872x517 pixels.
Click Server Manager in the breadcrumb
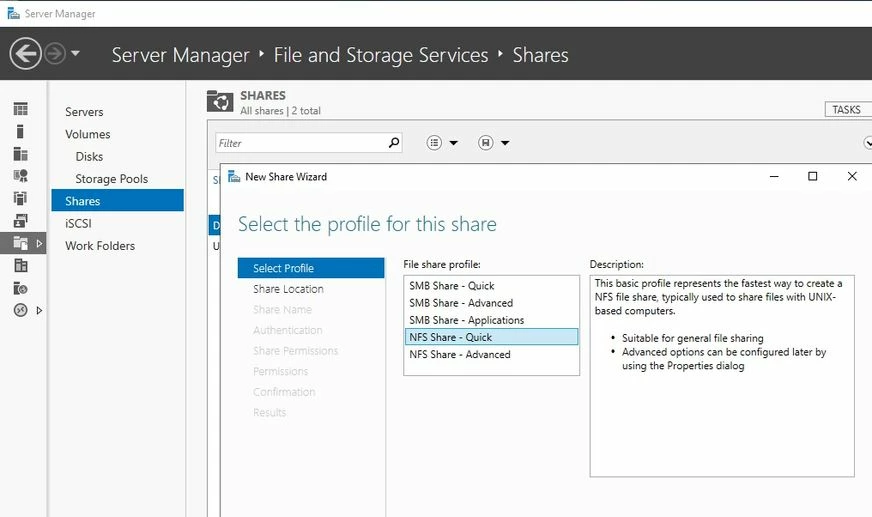[x=180, y=55]
